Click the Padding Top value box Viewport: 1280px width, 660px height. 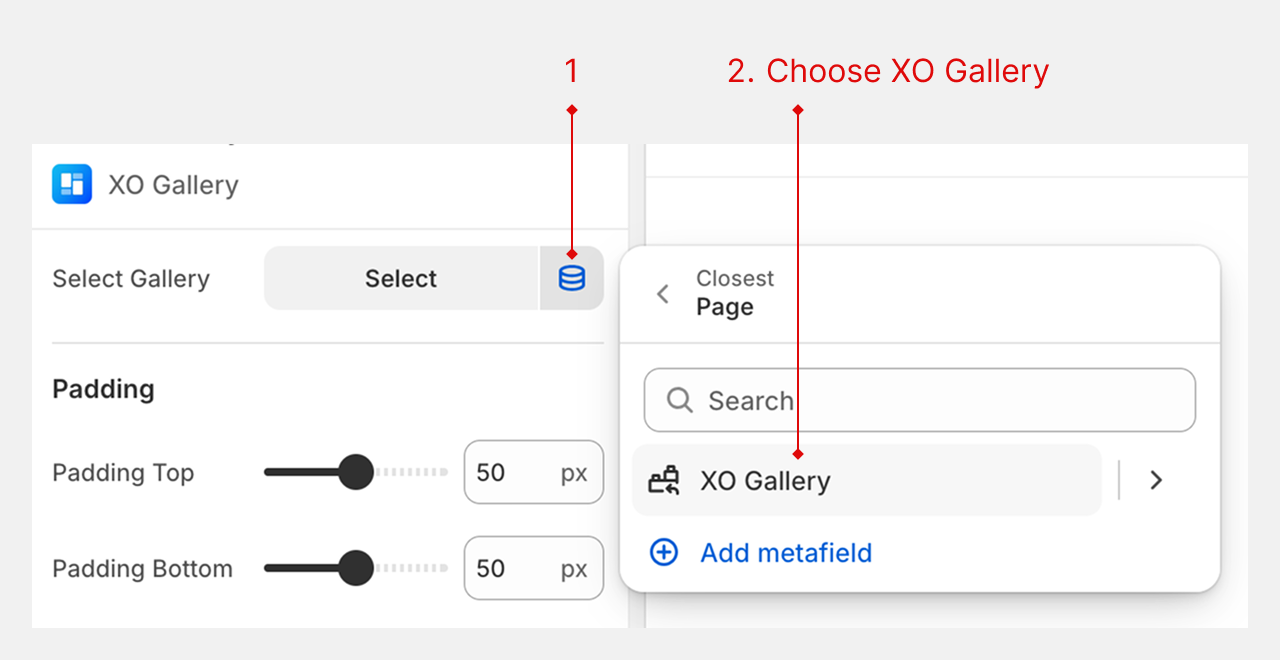(x=533, y=472)
